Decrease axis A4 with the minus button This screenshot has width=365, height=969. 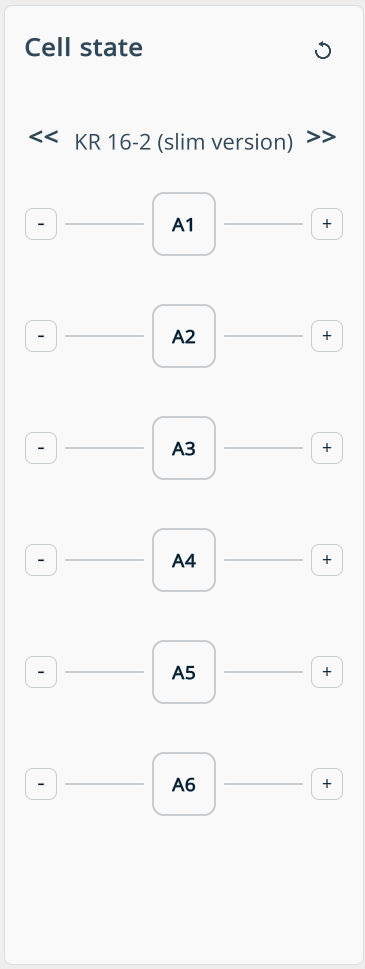[41, 560]
